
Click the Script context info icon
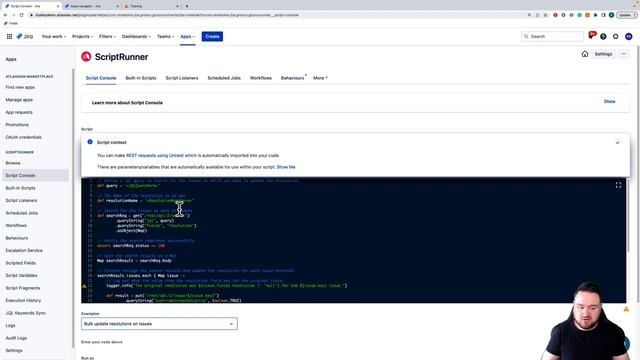click(90, 142)
